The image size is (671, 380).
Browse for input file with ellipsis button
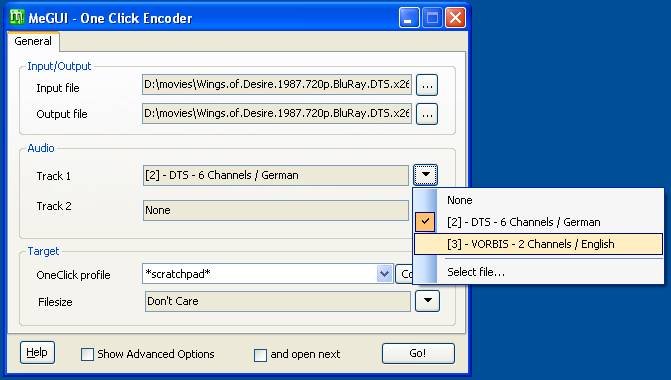pos(427,85)
